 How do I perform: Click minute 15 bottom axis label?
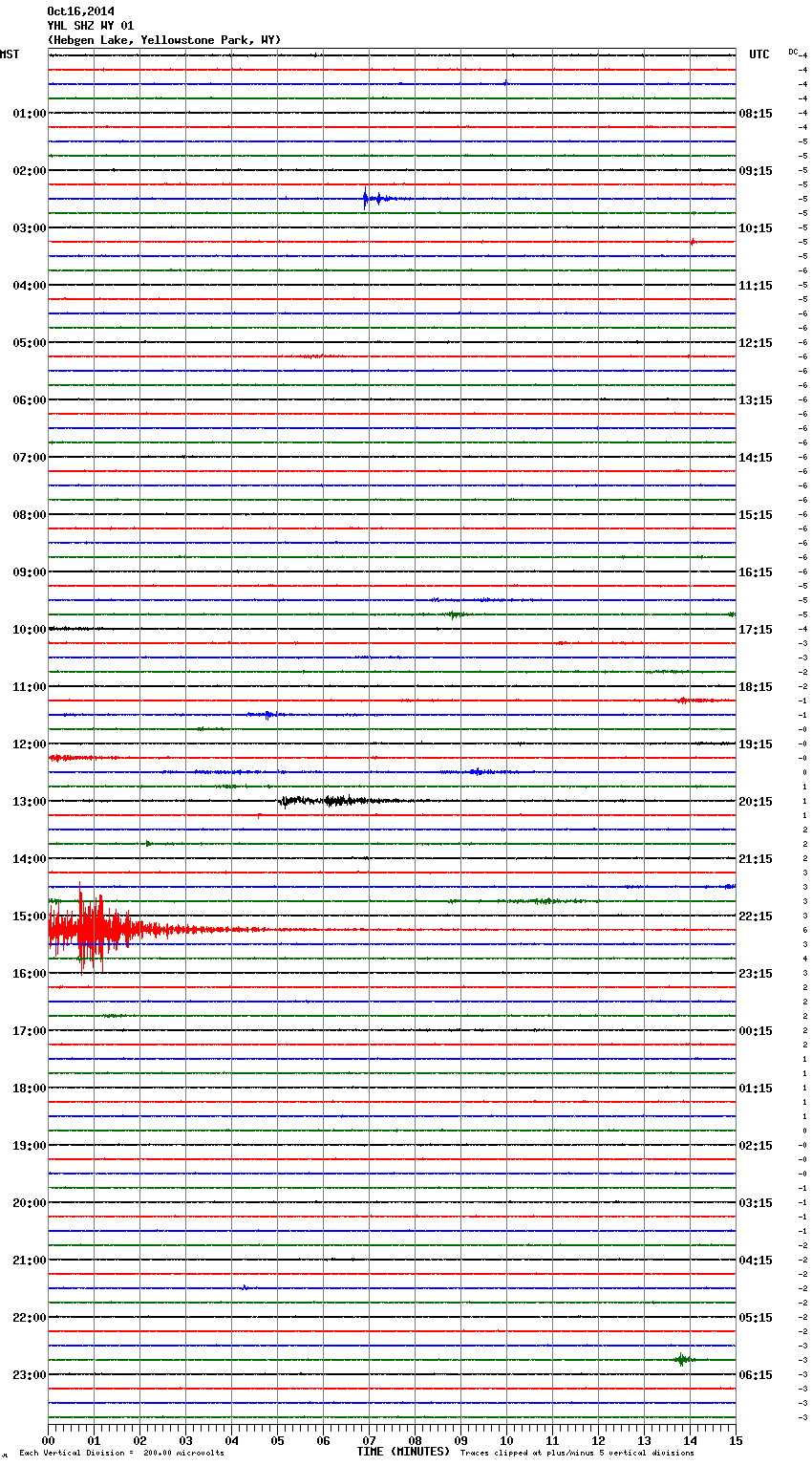736,1440
